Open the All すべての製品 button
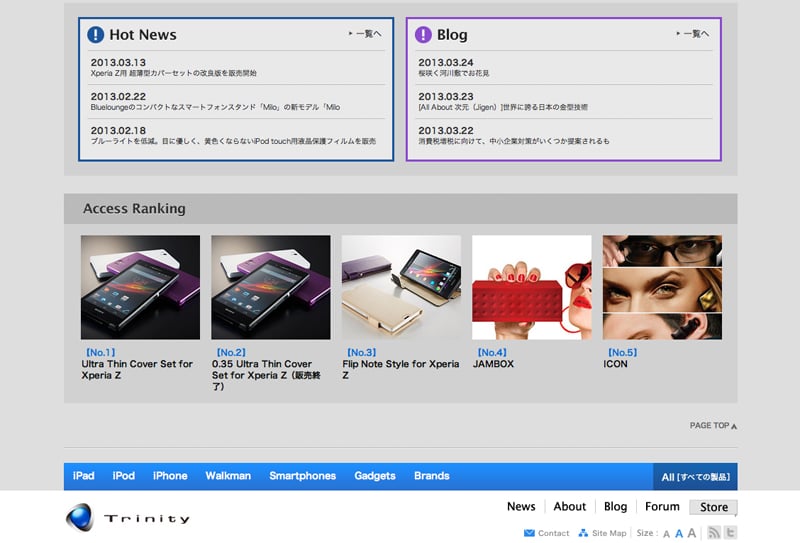This screenshot has width=800, height=543. tap(695, 477)
